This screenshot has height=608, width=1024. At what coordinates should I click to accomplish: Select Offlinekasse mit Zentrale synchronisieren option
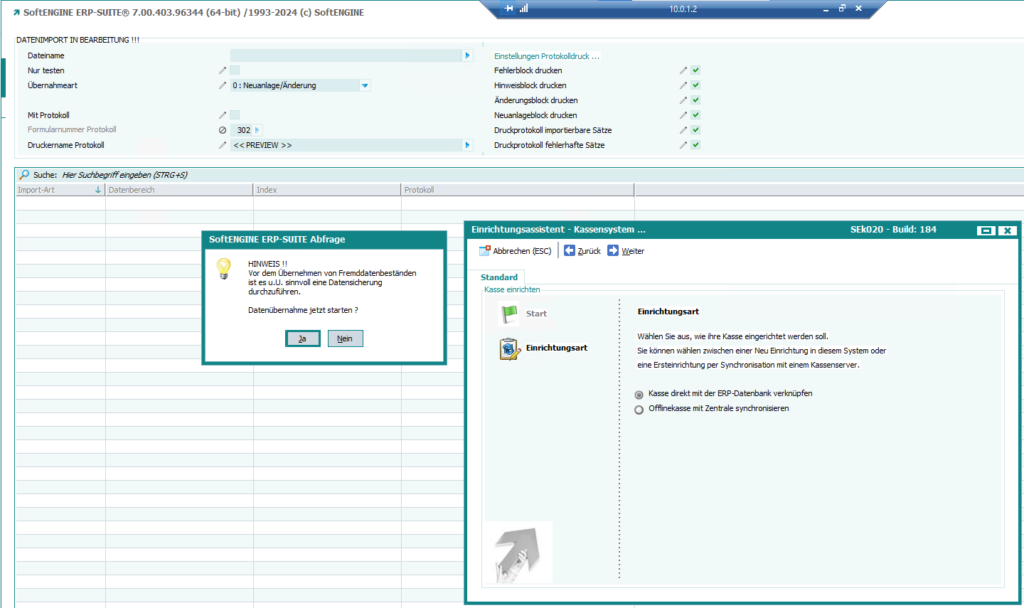click(640, 409)
